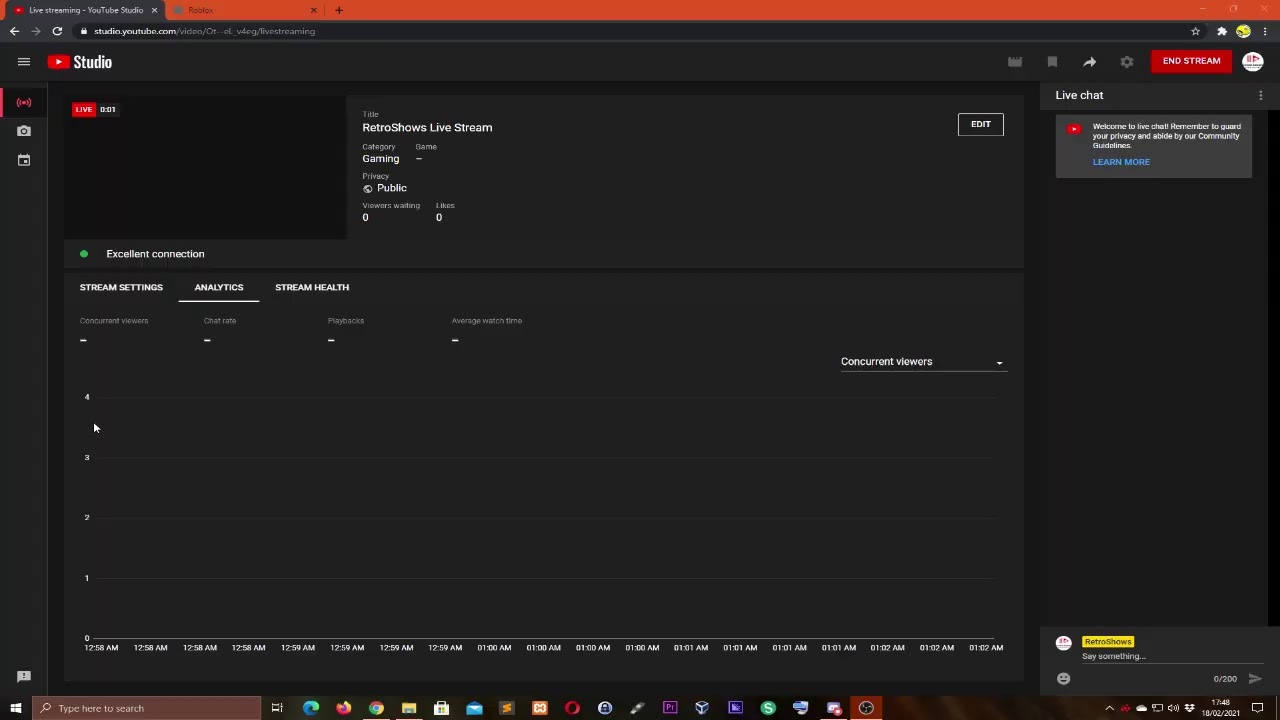Open the Windows Start menu
The image size is (1280, 720).
[15, 708]
